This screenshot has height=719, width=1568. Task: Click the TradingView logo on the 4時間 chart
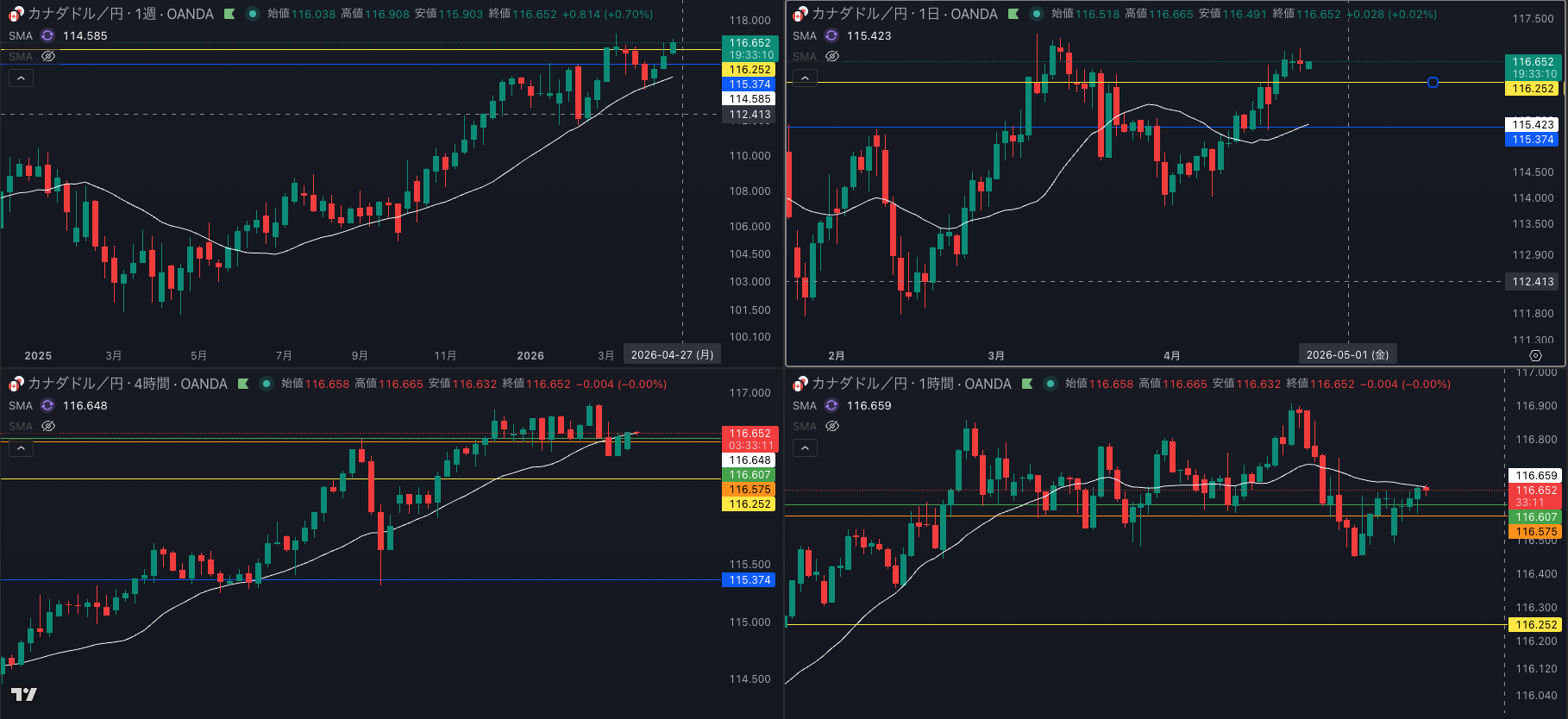(24, 694)
